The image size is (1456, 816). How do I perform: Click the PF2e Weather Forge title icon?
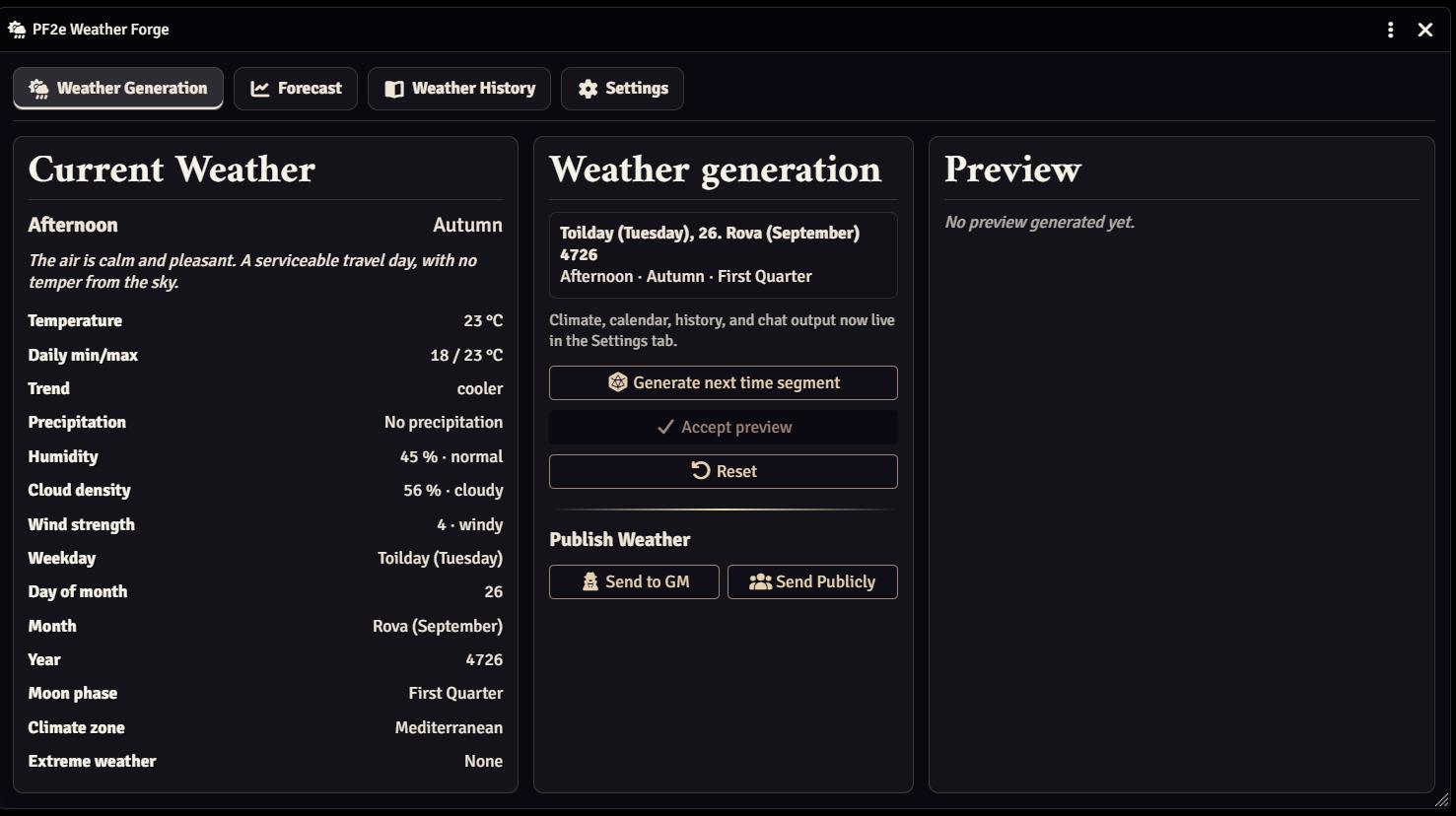click(x=17, y=30)
